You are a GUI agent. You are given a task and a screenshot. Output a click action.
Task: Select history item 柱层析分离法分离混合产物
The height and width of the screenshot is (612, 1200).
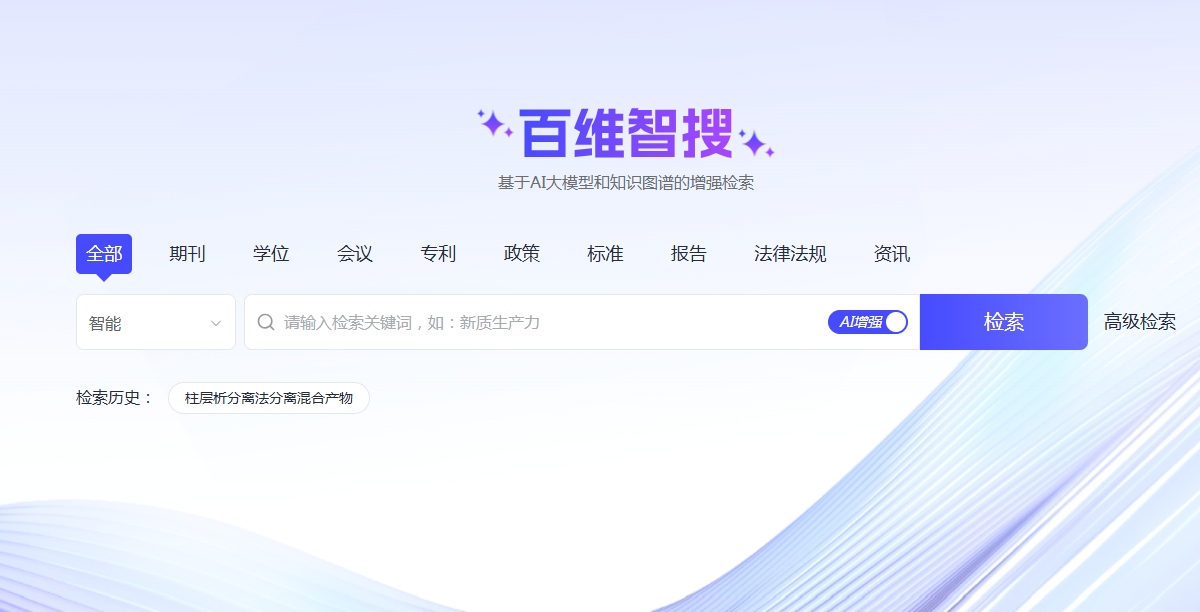click(x=269, y=398)
